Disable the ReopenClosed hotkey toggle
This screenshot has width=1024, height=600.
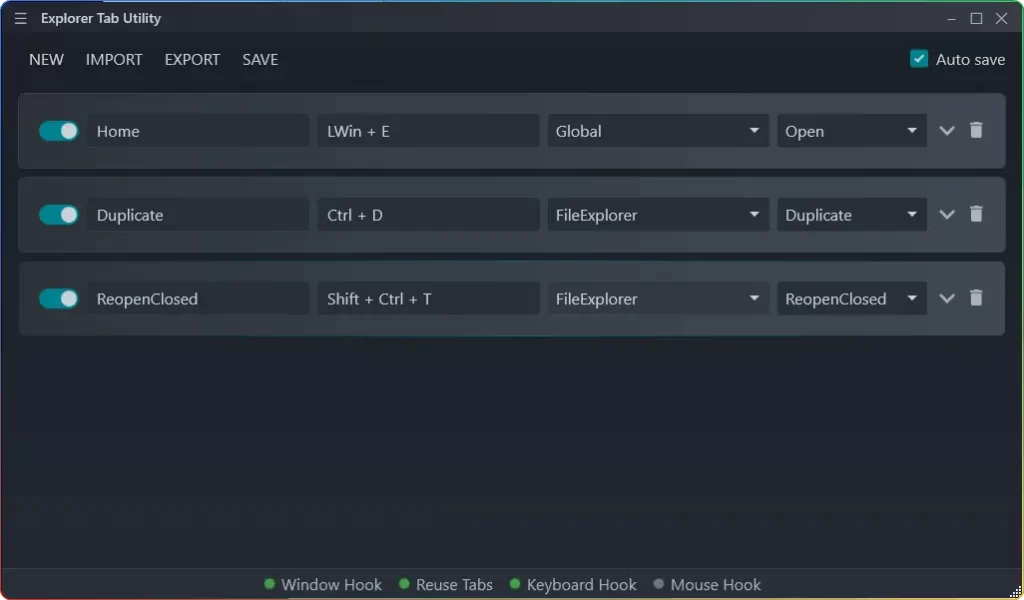(x=59, y=299)
